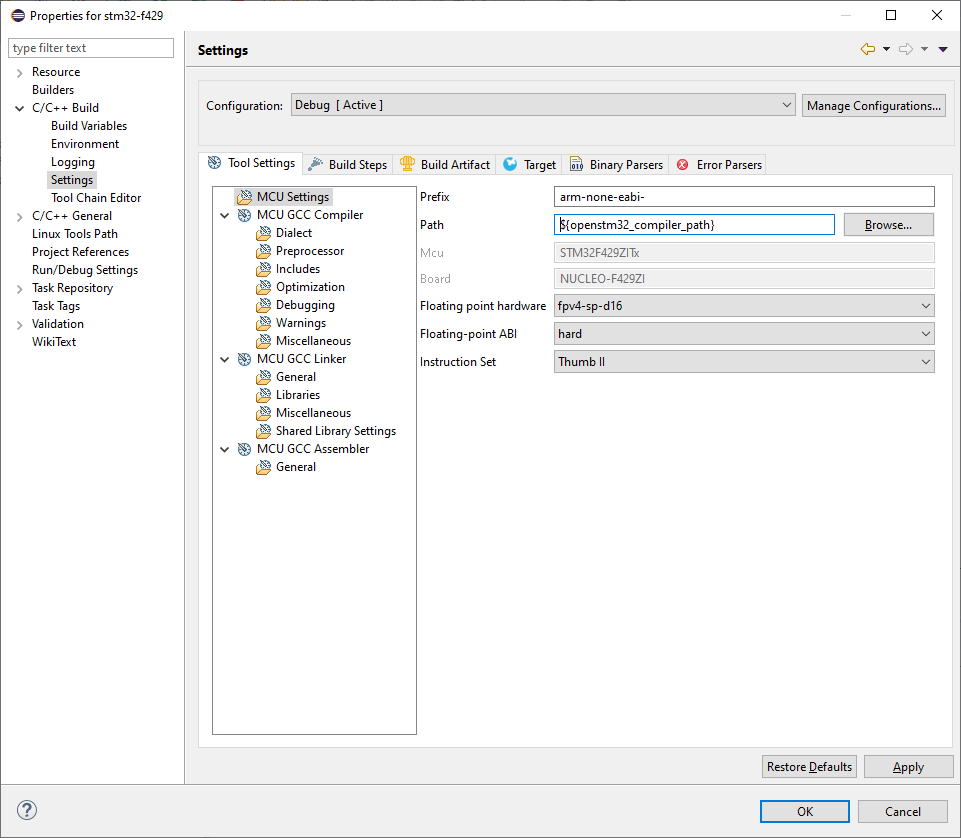Viewport: 961px width, 838px height.
Task: Select Linux Tools Path entry
Action: tap(75, 234)
